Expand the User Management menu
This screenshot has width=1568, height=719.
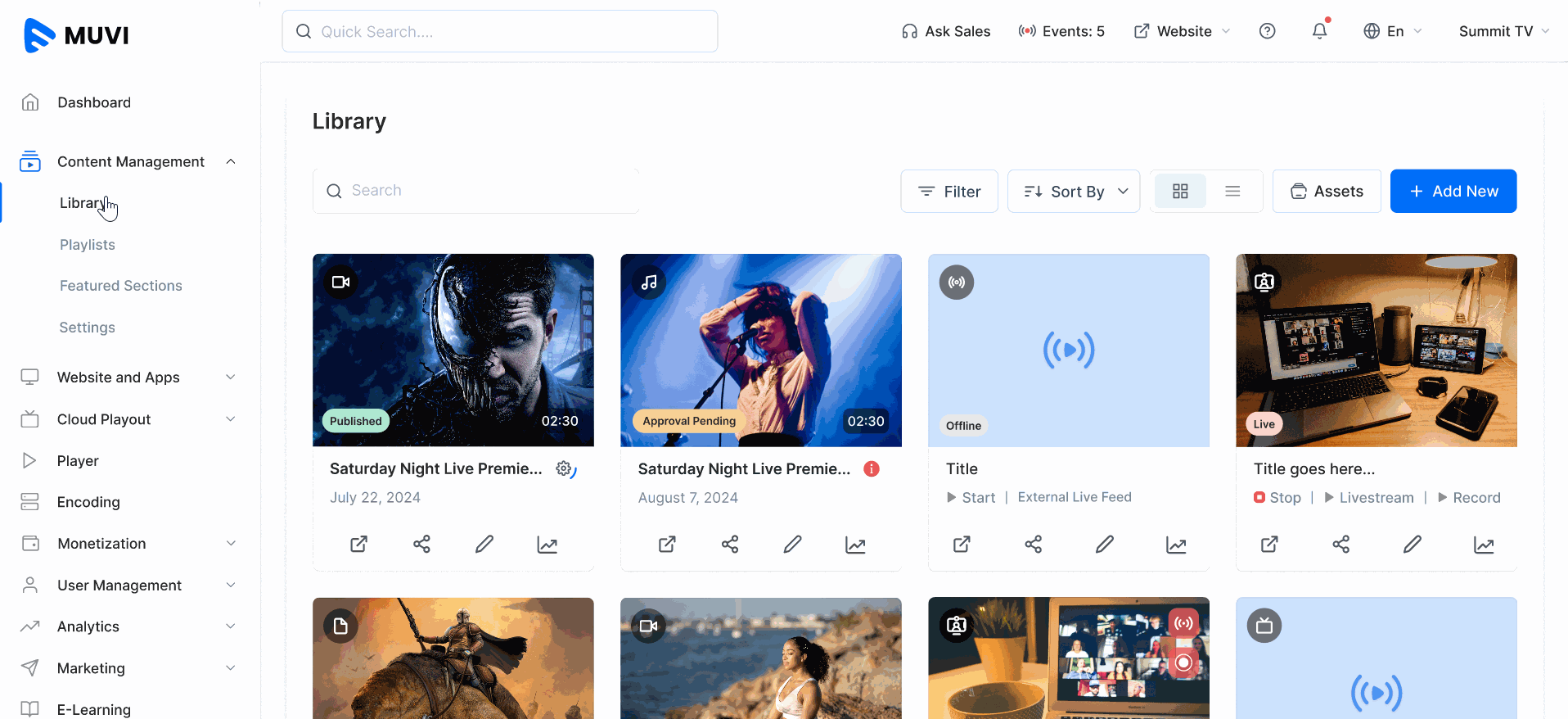pyautogui.click(x=231, y=586)
